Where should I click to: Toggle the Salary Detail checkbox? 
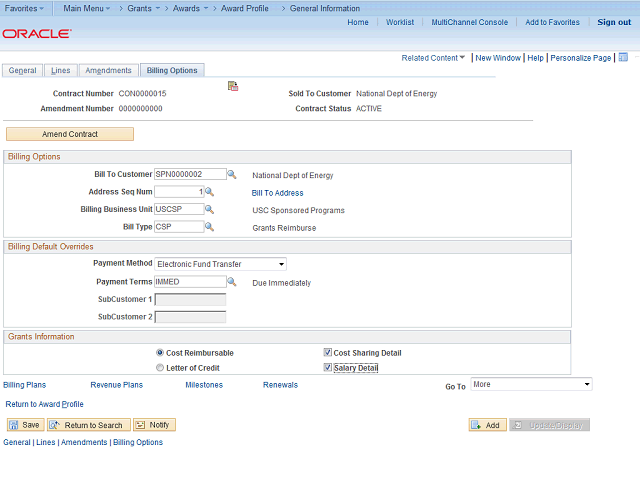pyautogui.click(x=327, y=367)
